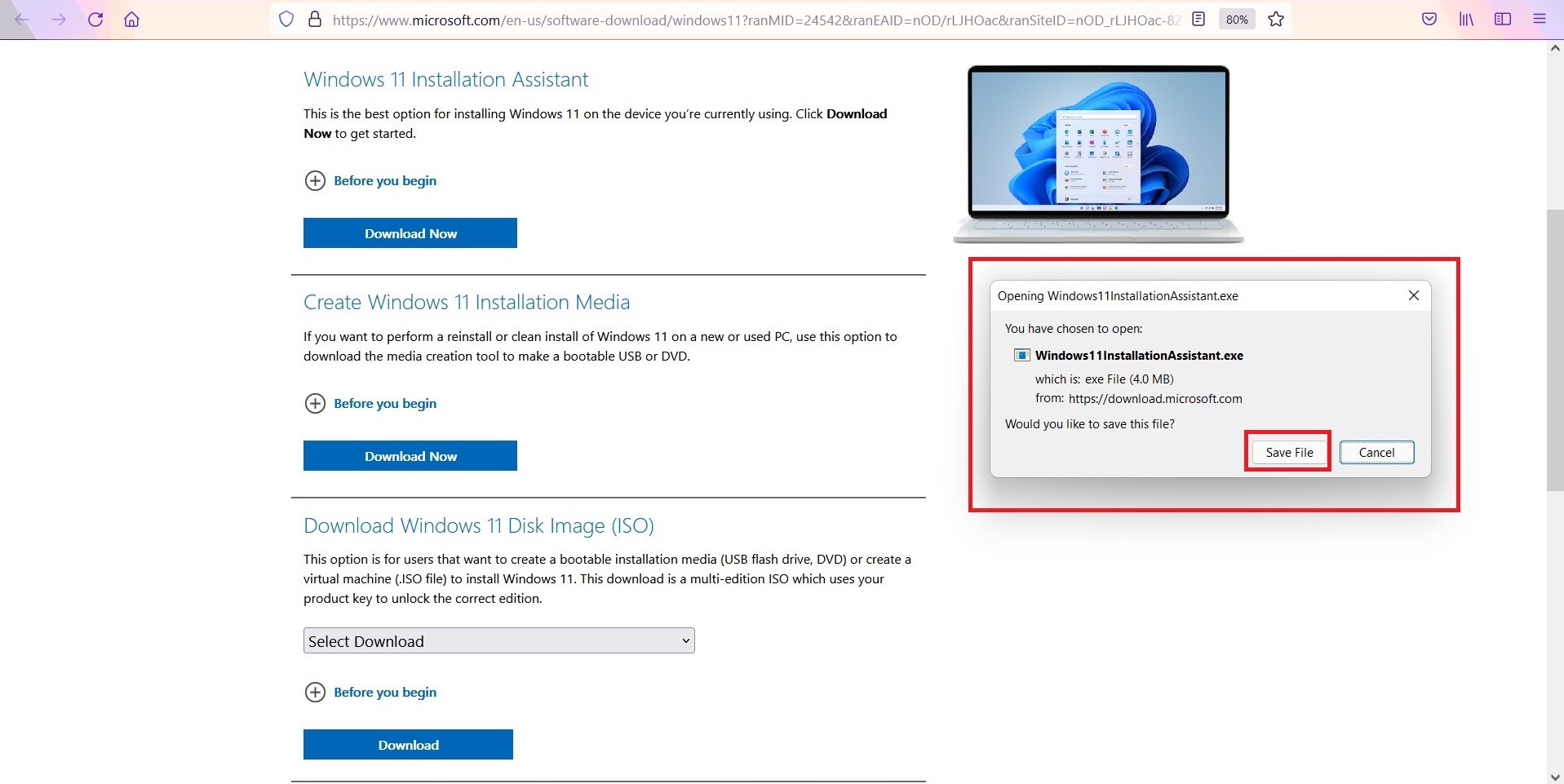Click Windows 11 Installation Assistant heading
The image size is (1564, 784).
(x=445, y=79)
